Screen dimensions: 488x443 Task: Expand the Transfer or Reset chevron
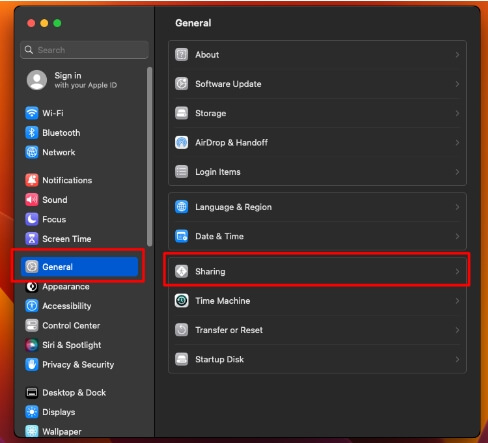click(457, 330)
